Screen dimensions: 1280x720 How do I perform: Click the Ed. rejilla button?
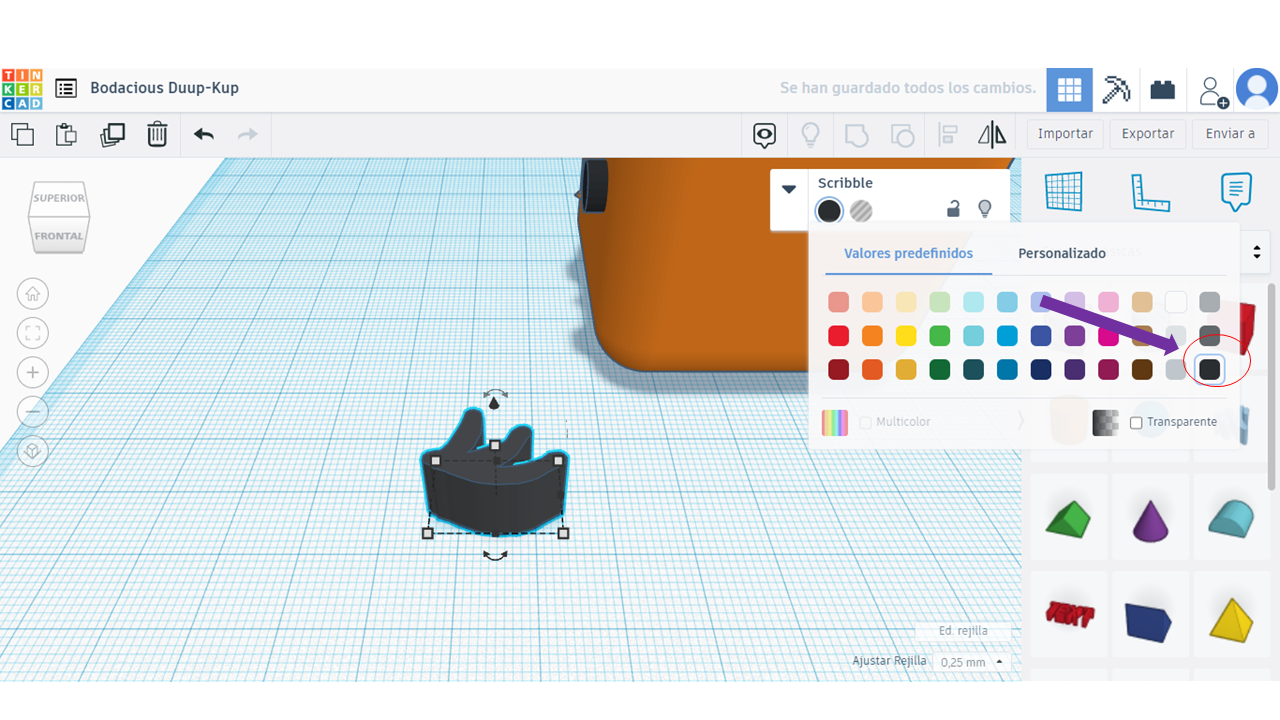(964, 631)
